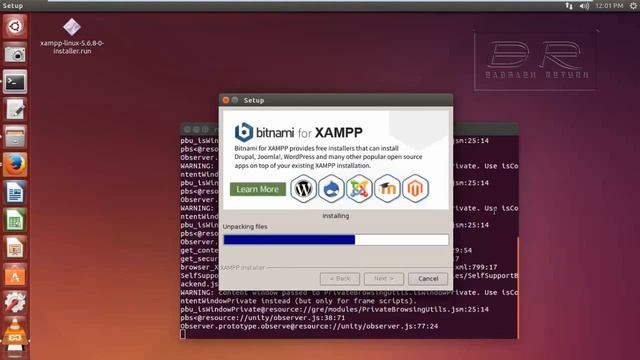Click the Joomla icon in Bitnami banner

[x=359, y=189]
